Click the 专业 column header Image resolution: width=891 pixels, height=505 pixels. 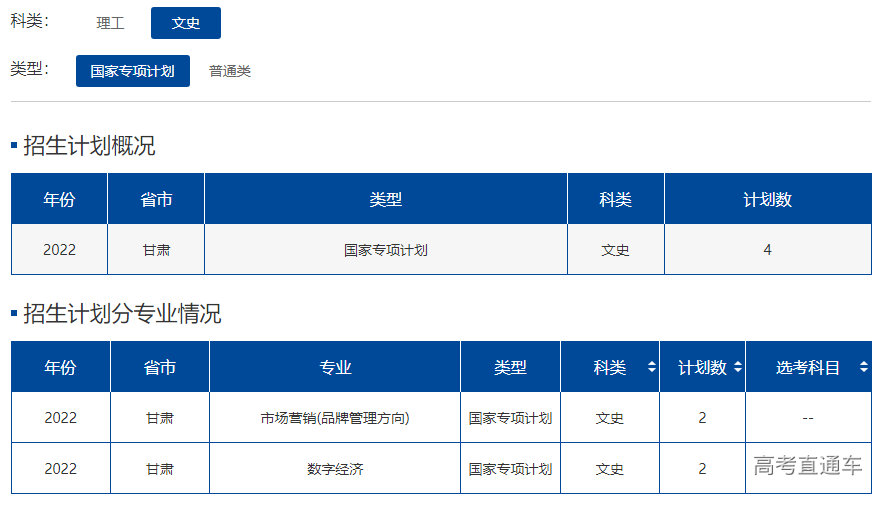click(335, 367)
